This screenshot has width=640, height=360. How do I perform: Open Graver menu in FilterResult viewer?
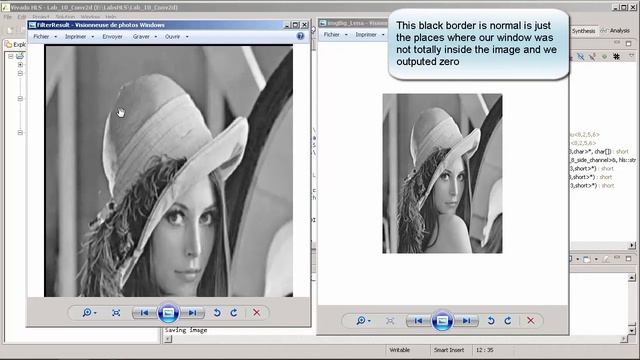tap(144, 36)
